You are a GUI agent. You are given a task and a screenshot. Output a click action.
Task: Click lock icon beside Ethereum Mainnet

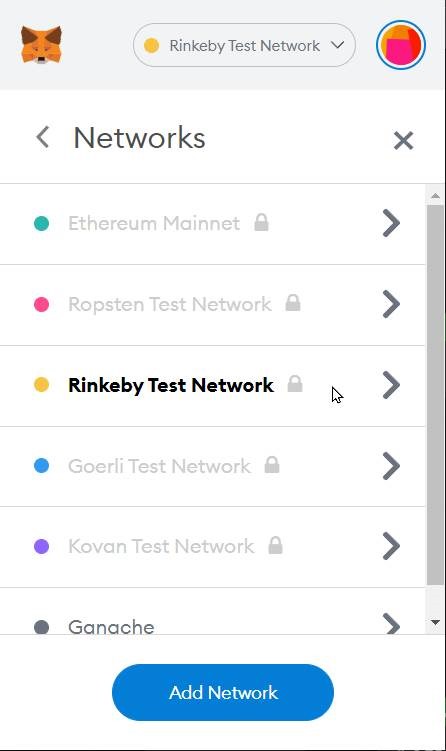262,222
